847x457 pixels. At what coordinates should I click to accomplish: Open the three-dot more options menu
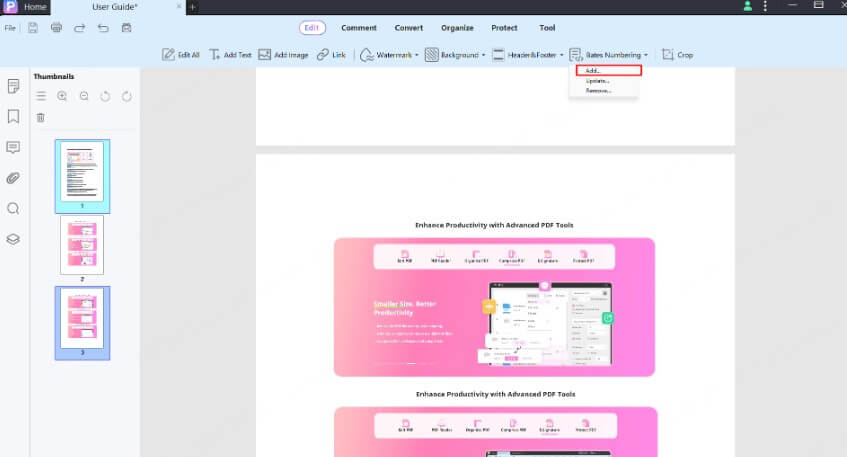click(x=765, y=6)
